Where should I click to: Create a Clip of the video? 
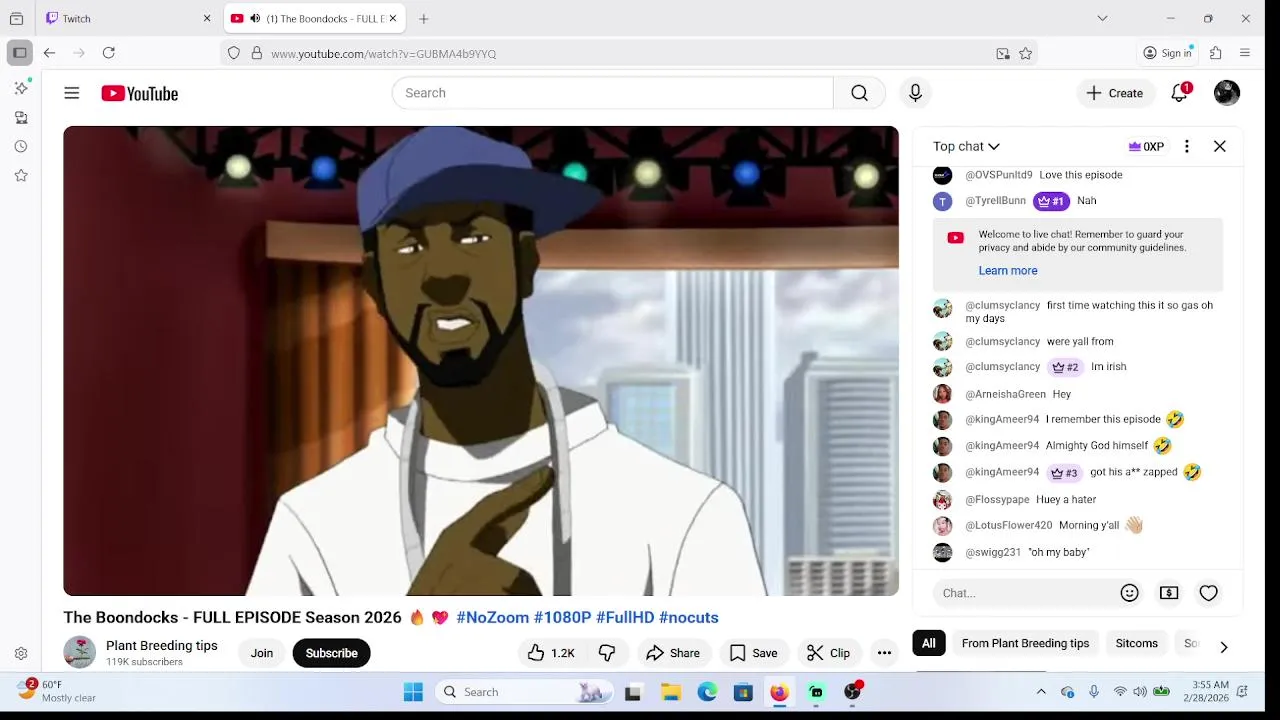tap(828, 653)
